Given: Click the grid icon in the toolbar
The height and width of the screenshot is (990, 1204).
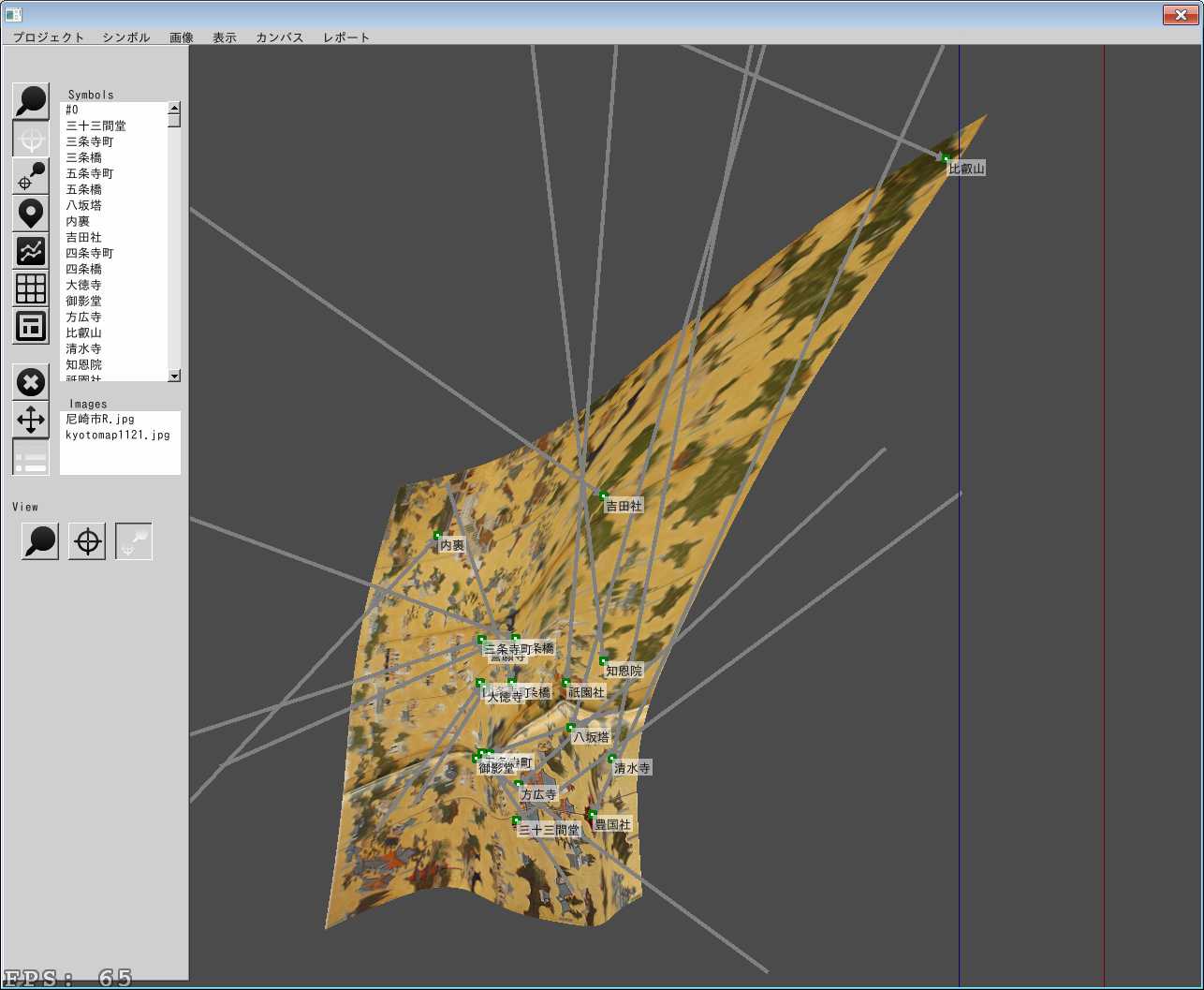Looking at the screenshot, I should click(x=31, y=288).
